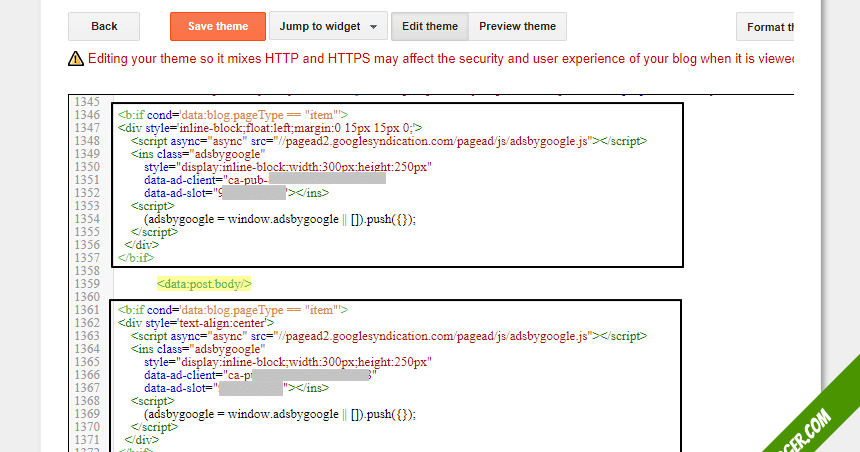Click data-ad-client on line 1351
This screenshot has height=452, width=860.
[x=265, y=180]
